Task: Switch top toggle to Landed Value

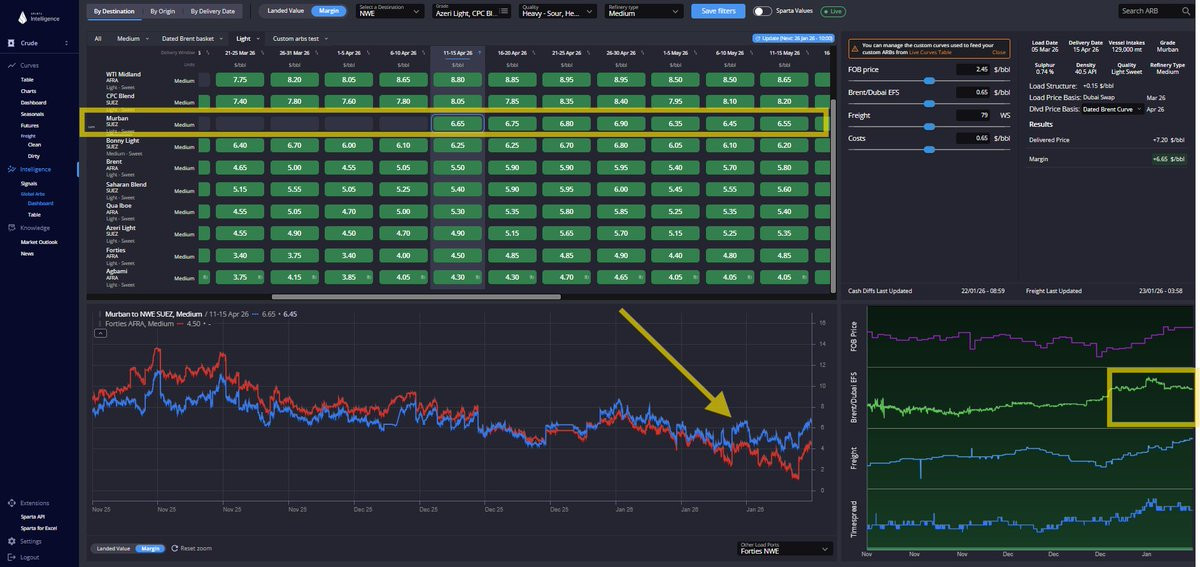Action: [287, 11]
